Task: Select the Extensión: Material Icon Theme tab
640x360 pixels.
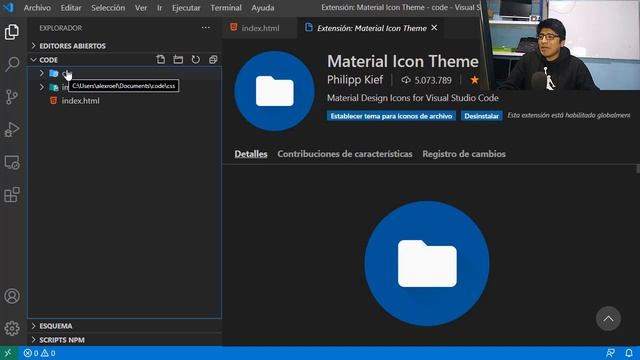Action: tap(371, 28)
